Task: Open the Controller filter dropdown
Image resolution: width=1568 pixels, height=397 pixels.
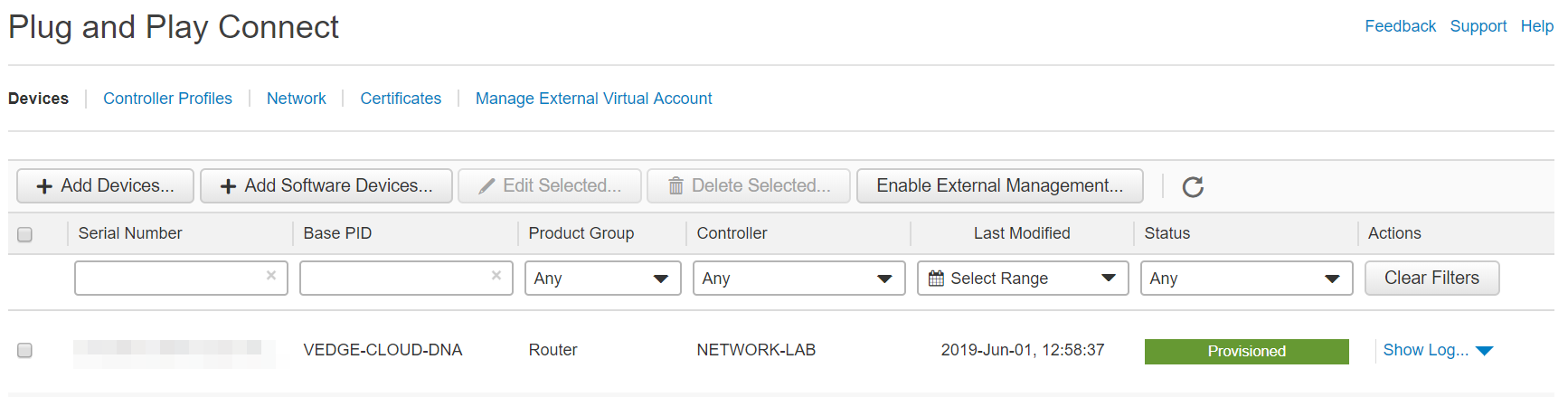Action: [799, 279]
